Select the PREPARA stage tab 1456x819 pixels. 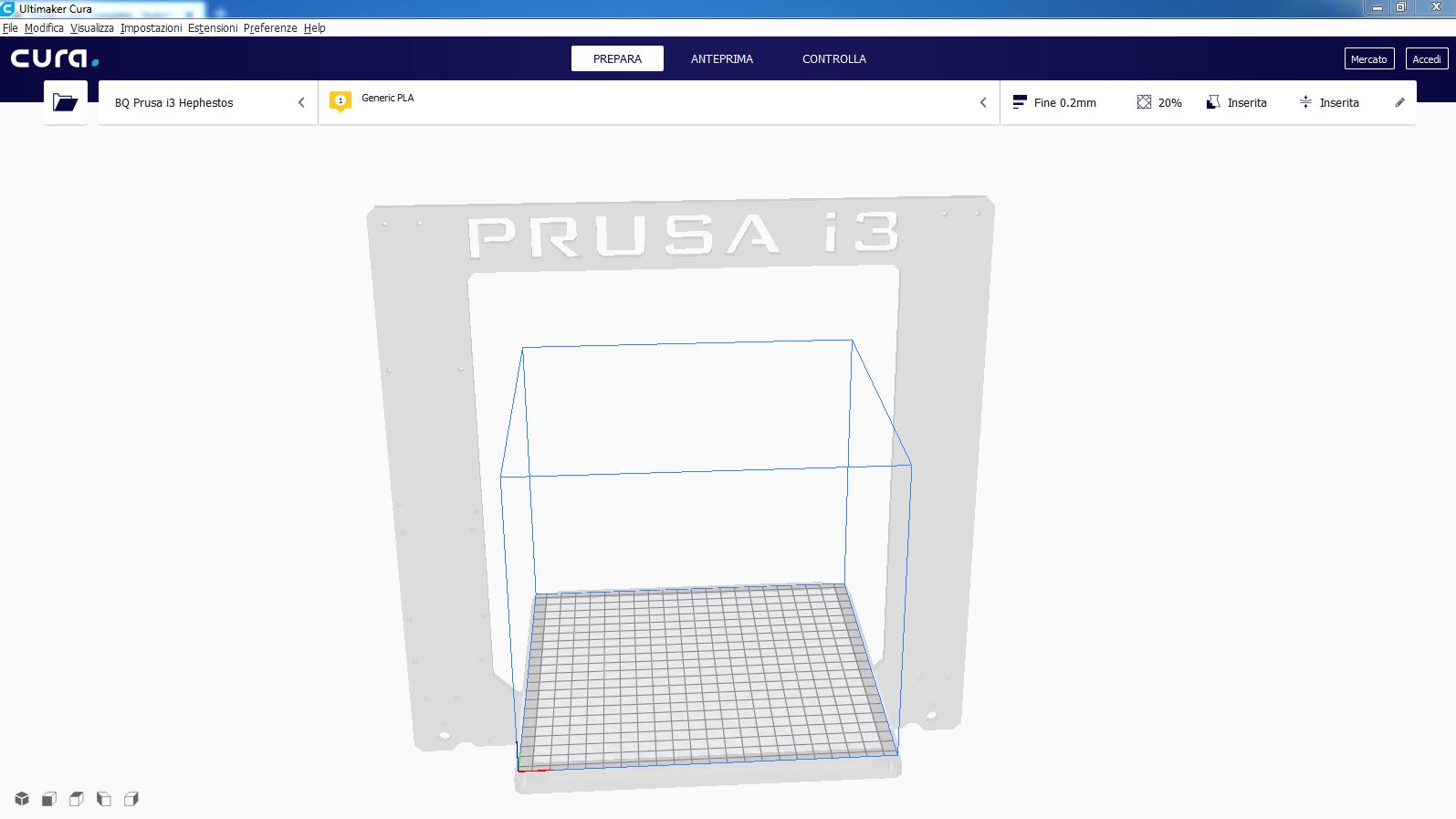pyautogui.click(x=617, y=58)
